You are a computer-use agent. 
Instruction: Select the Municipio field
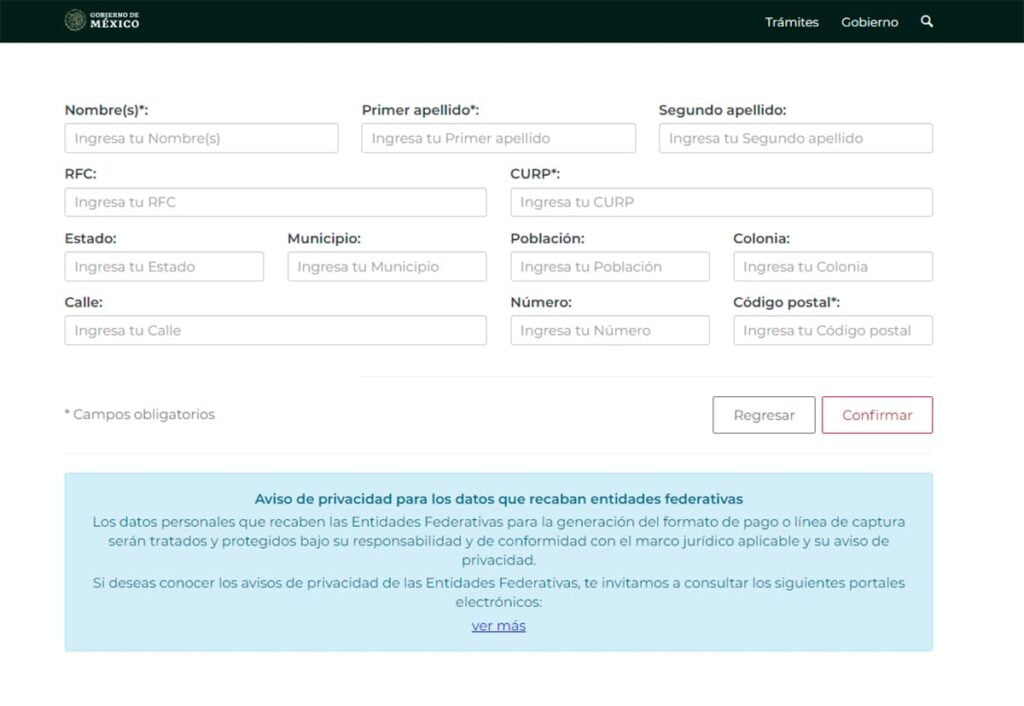pyautogui.click(x=387, y=267)
